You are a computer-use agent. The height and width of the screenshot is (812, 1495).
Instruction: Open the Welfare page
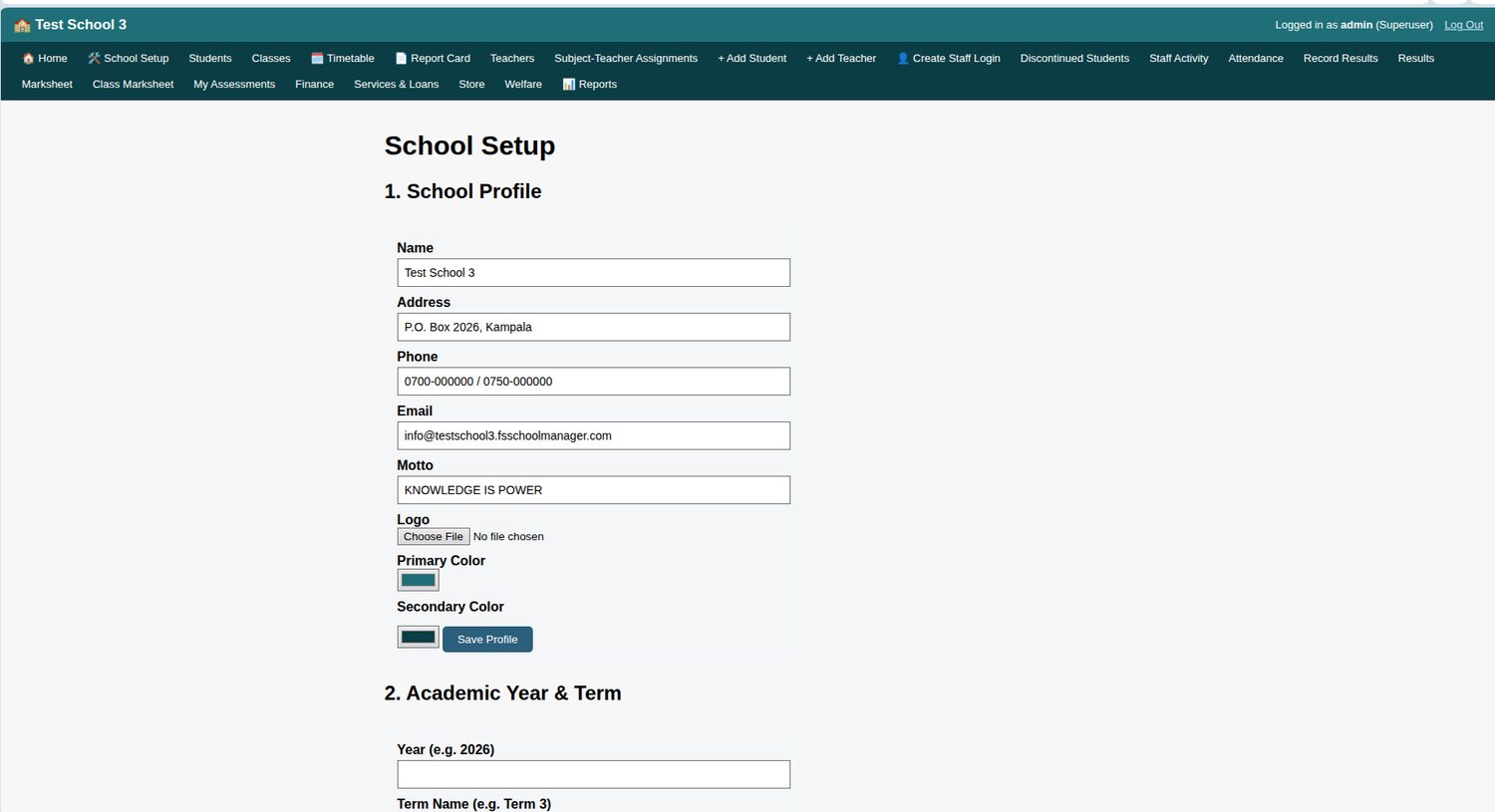click(523, 85)
